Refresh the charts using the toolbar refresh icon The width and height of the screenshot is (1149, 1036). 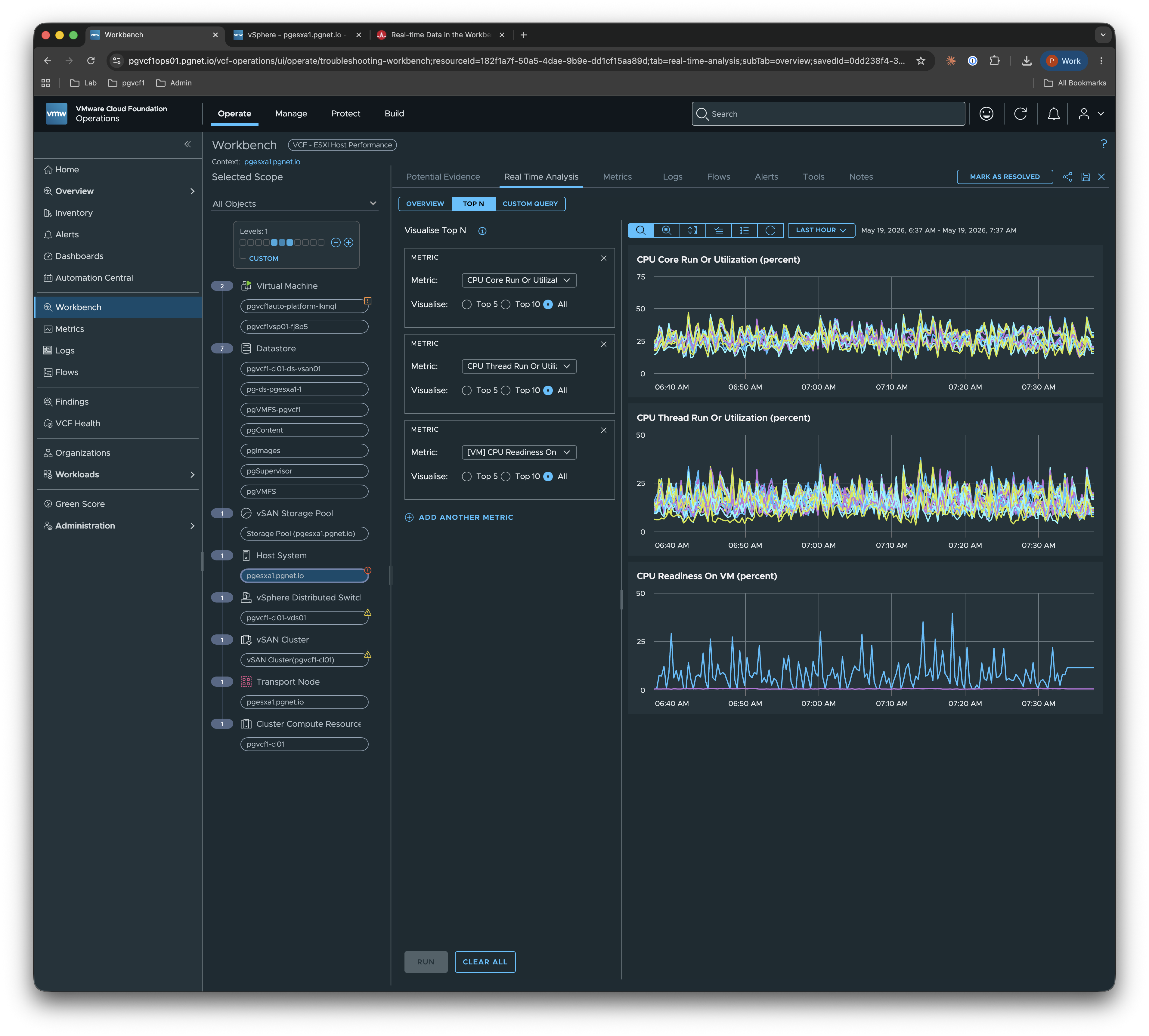tap(770, 230)
